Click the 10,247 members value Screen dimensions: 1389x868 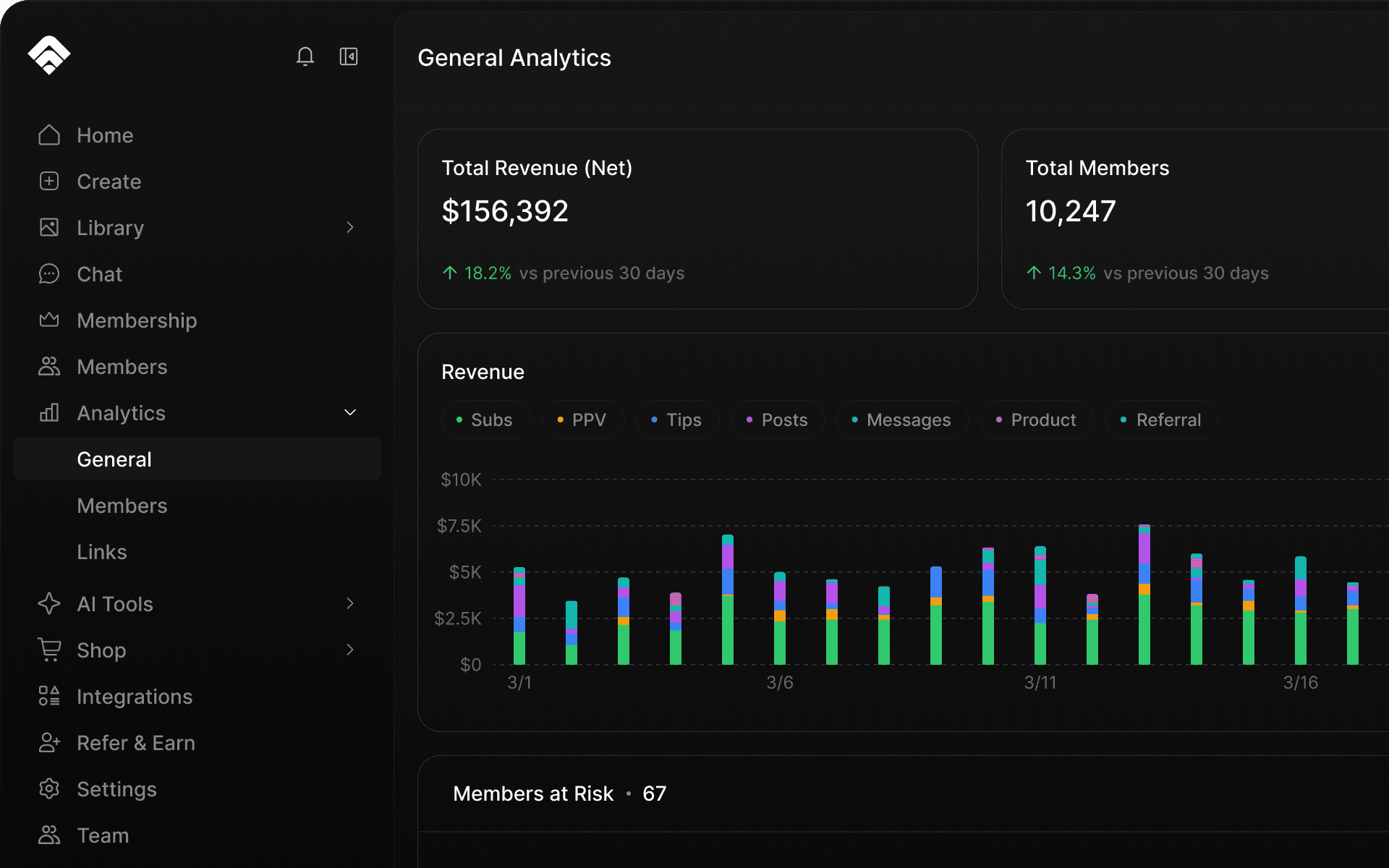[1071, 211]
